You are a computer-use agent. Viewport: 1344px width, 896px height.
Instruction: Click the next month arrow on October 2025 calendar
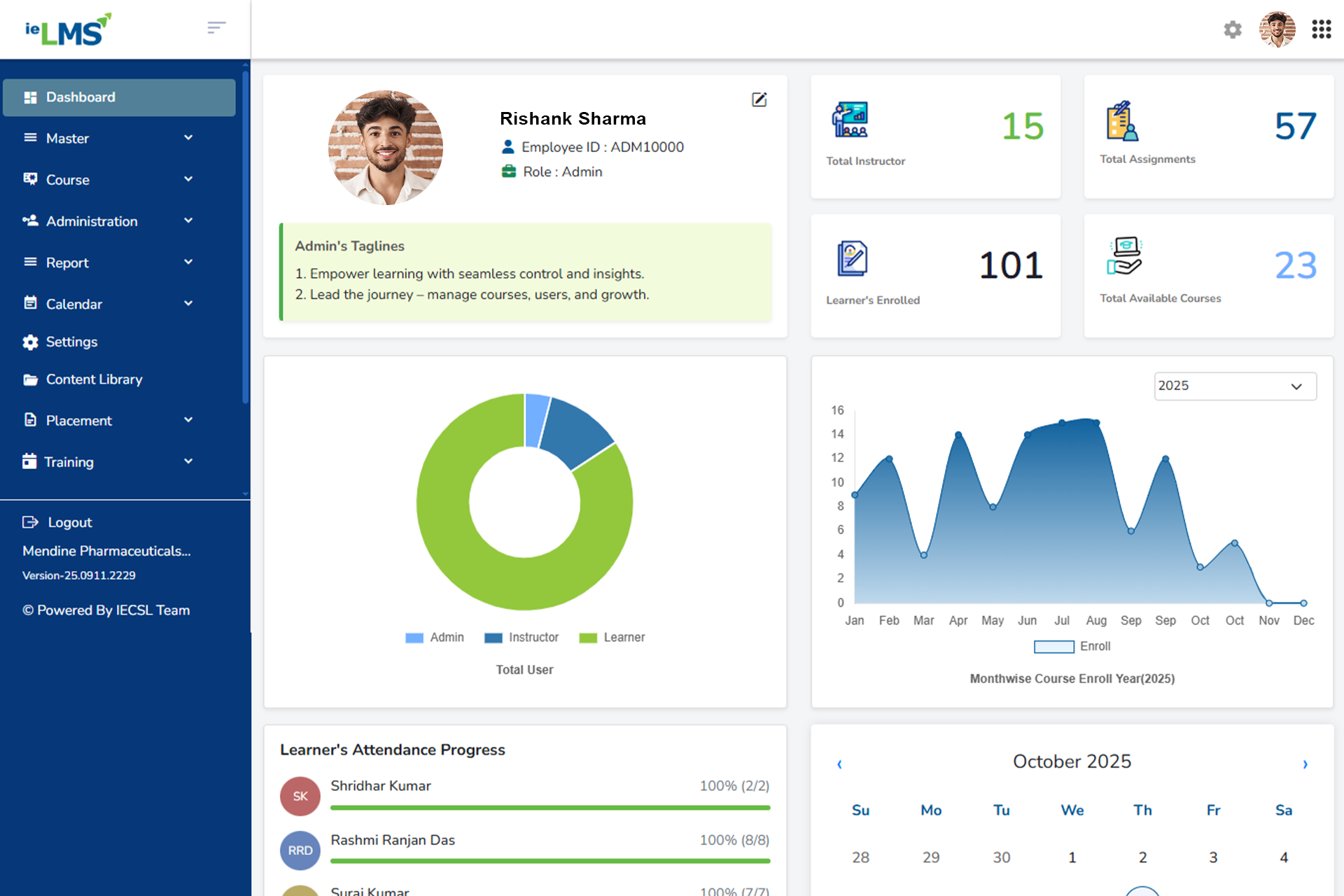[x=1305, y=764]
